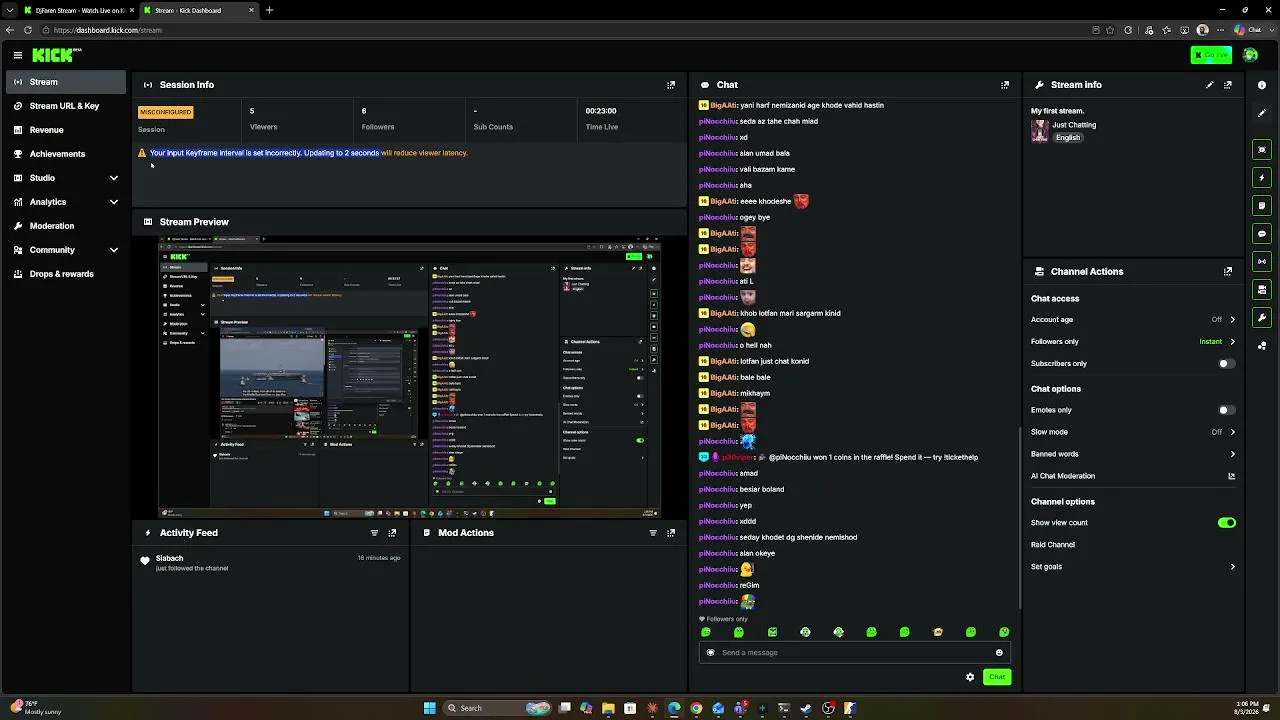Viewport: 1280px width, 720px height.
Task: Click the English language tag
Action: [x=1068, y=138]
